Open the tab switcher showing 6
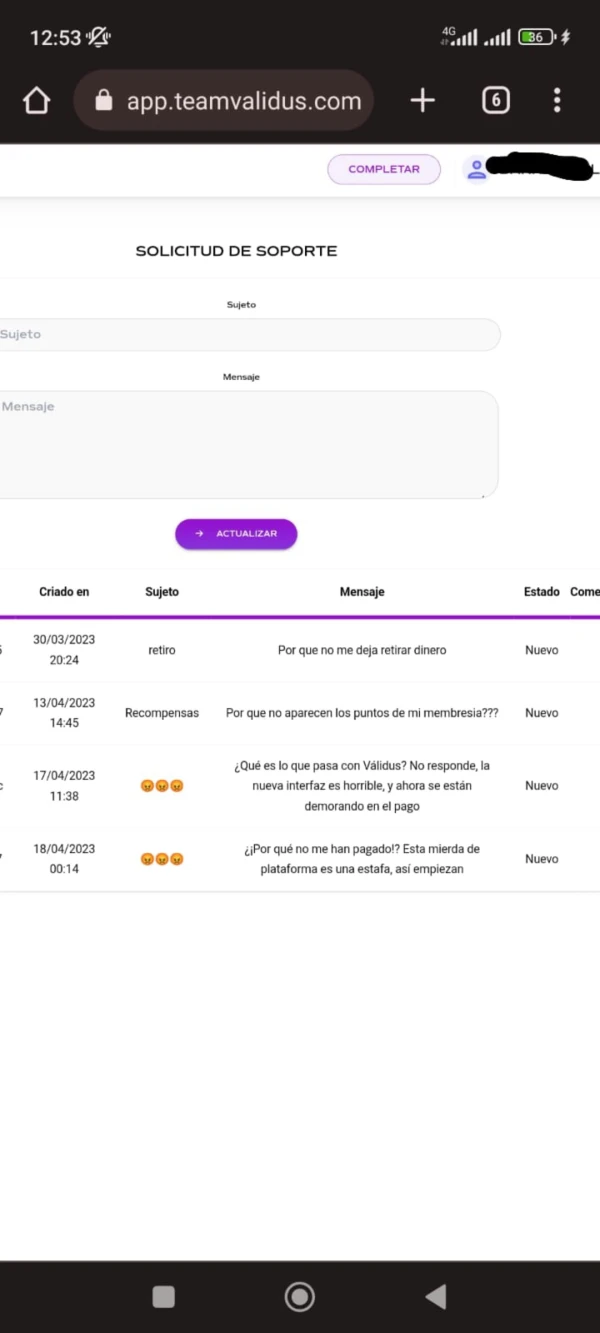The image size is (600, 1333). pos(495,100)
